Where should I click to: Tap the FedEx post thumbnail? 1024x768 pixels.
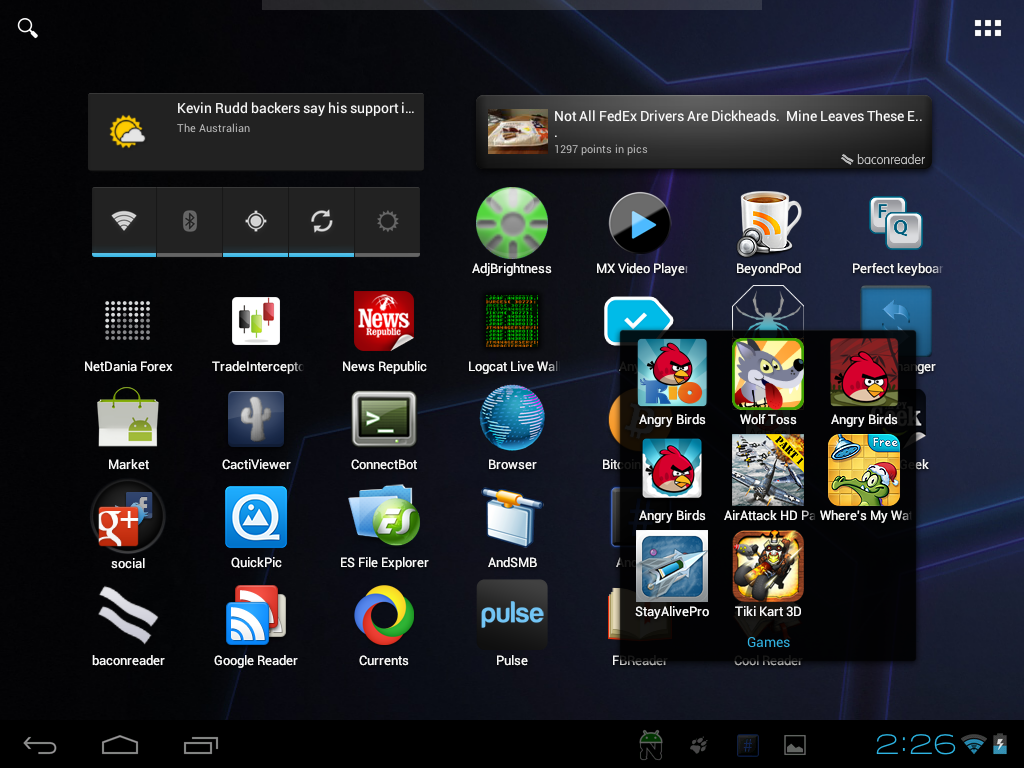click(517, 132)
